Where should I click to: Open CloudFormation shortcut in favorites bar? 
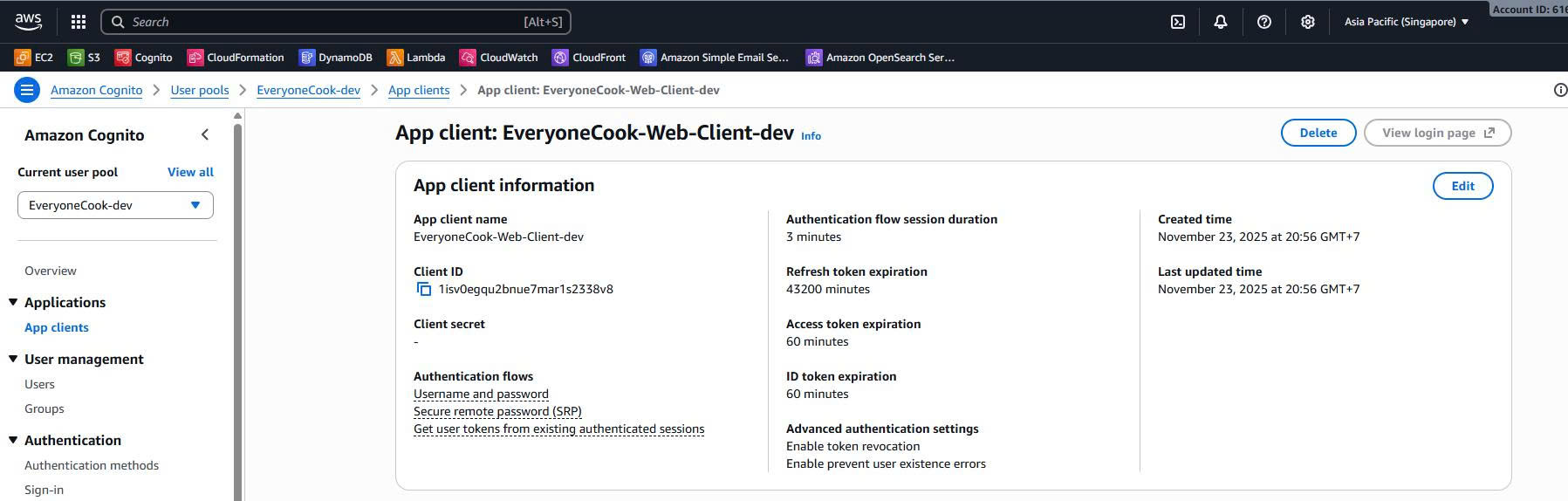(236, 58)
